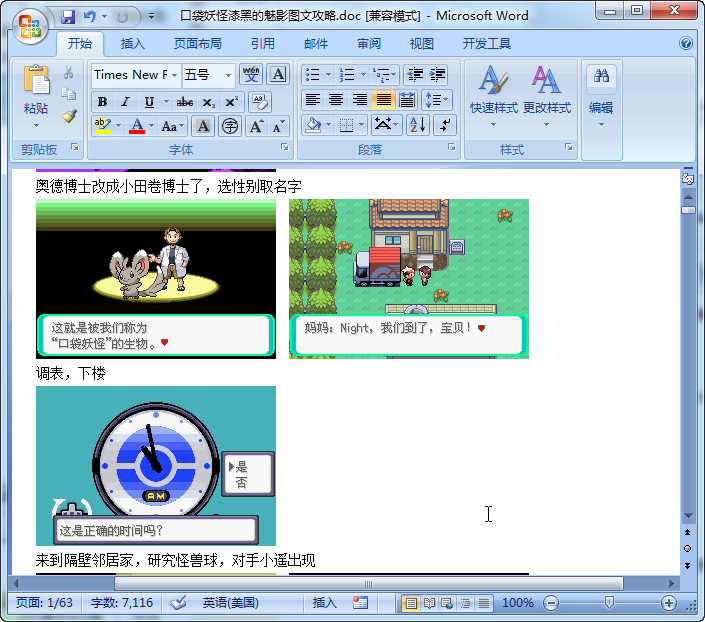705x622 pixels.
Task: Align text left
Action: pyautogui.click(x=313, y=99)
